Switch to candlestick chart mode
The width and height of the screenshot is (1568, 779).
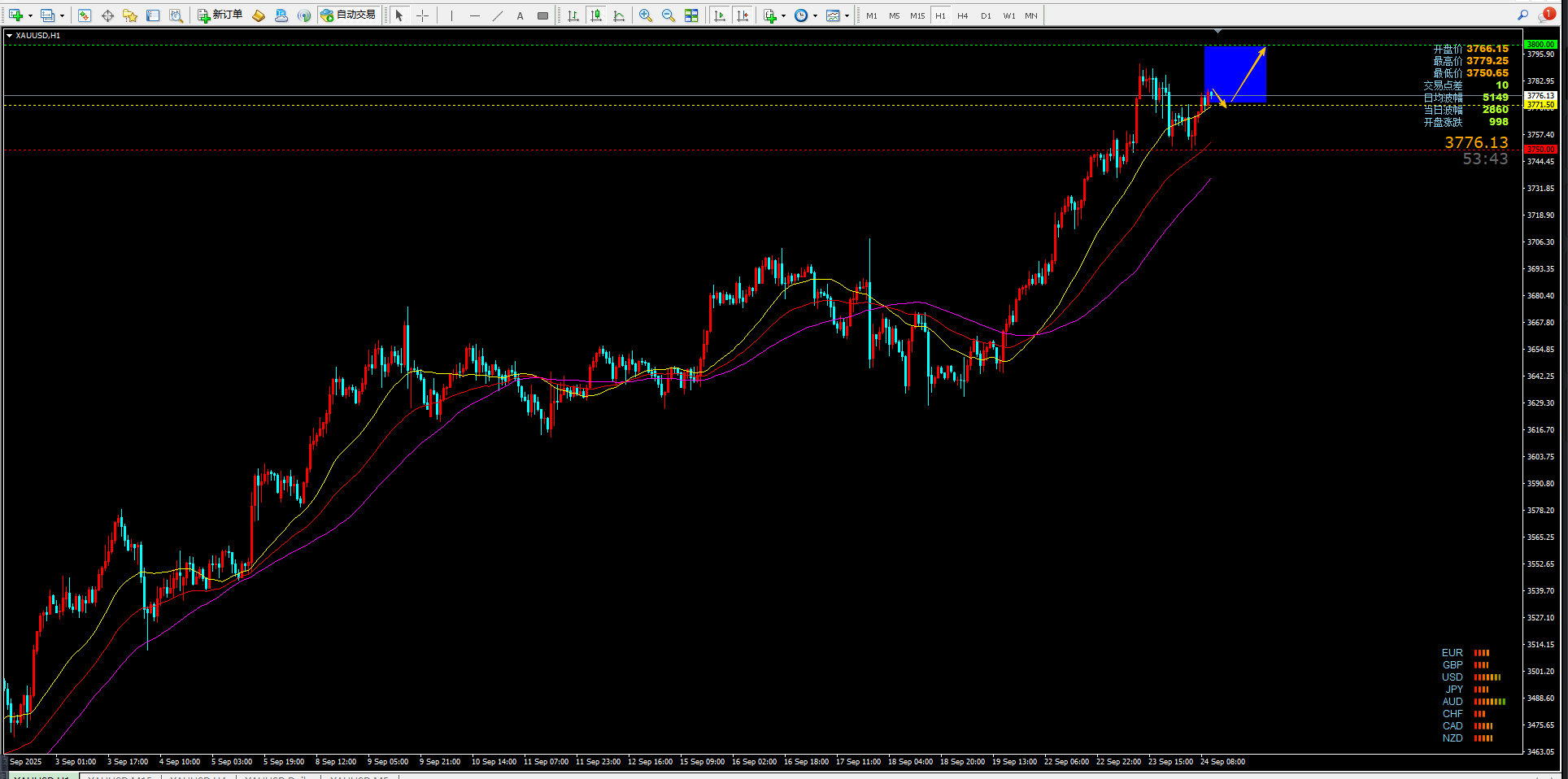(596, 15)
